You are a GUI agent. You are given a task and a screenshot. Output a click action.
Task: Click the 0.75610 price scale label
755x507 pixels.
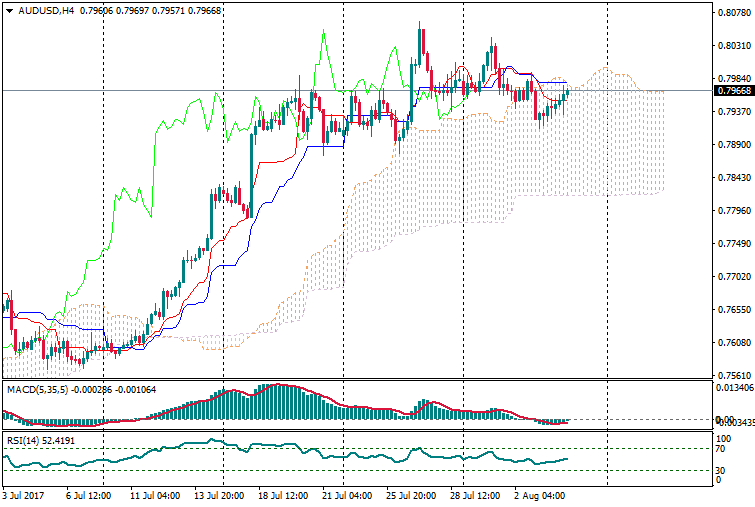733,375
